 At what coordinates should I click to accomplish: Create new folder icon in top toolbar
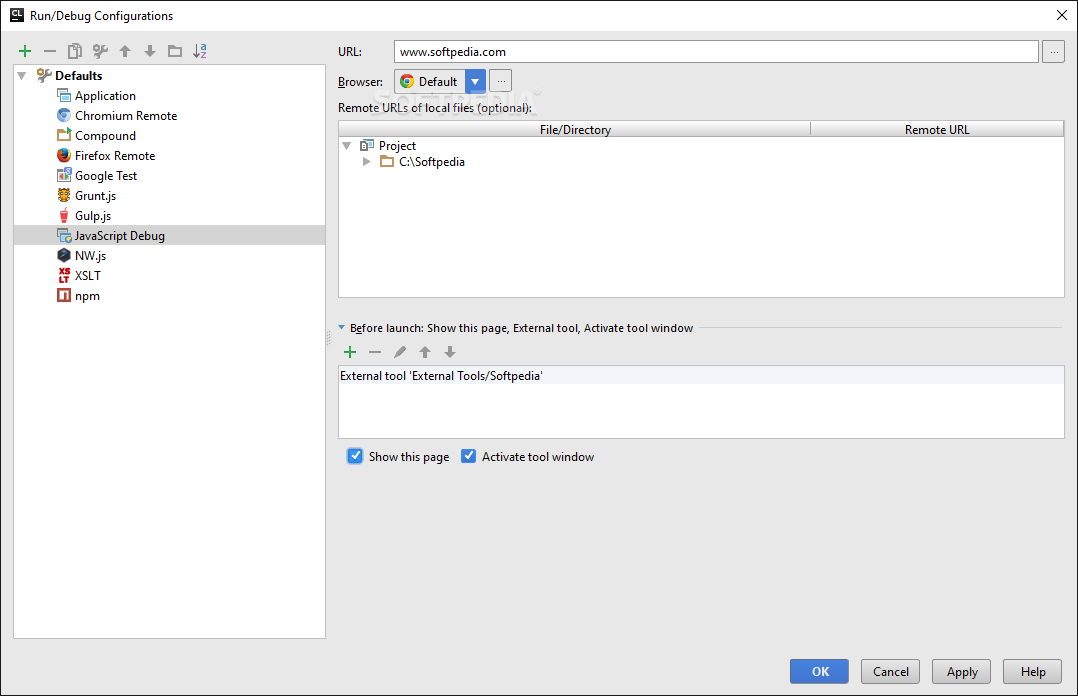[x=175, y=51]
